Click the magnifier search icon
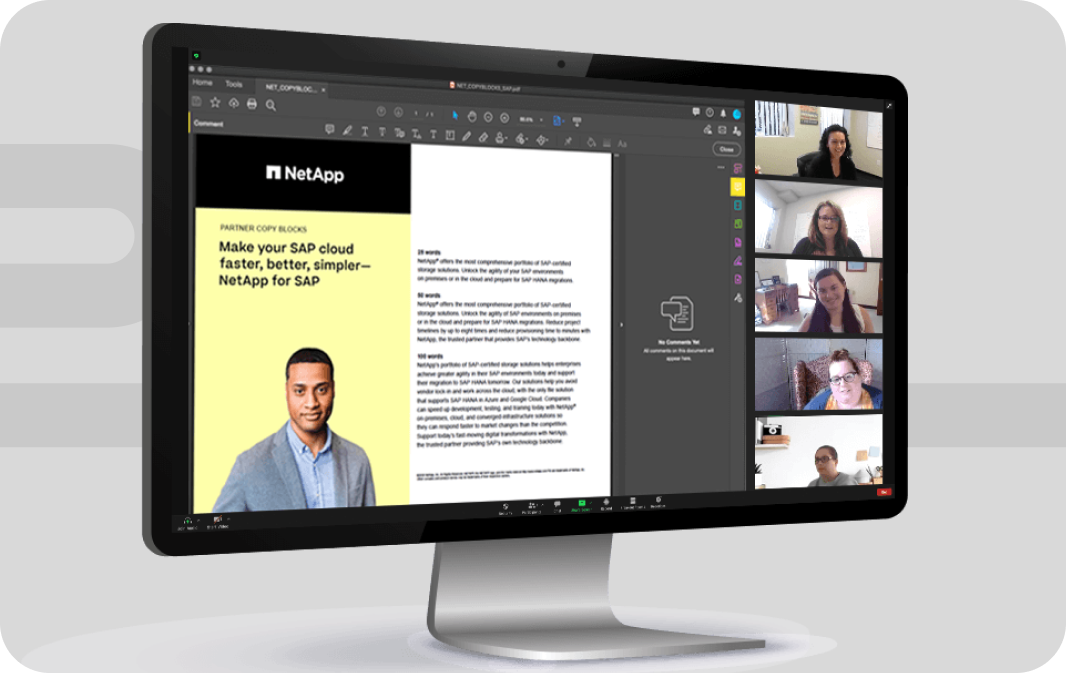 (271, 105)
